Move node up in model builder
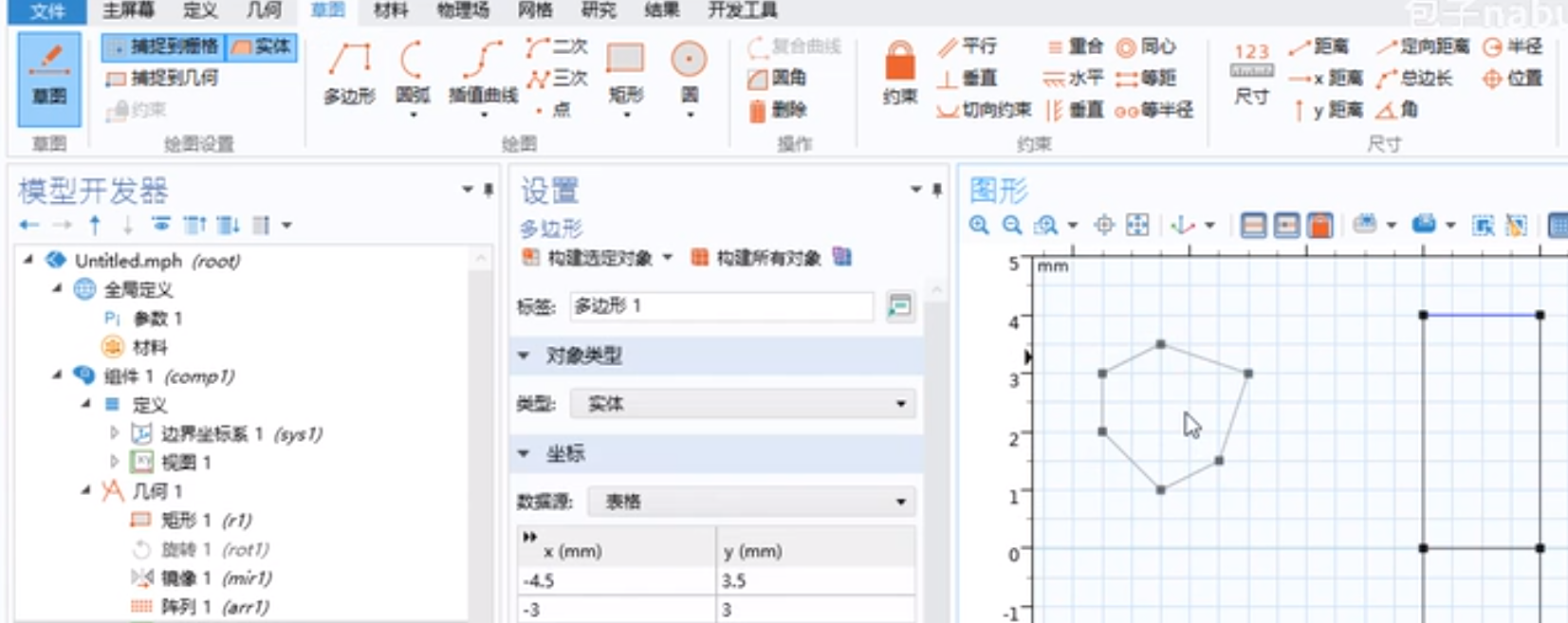Image resolution: width=1568 pixels, height=623 pixels. (x=95, y=225)
